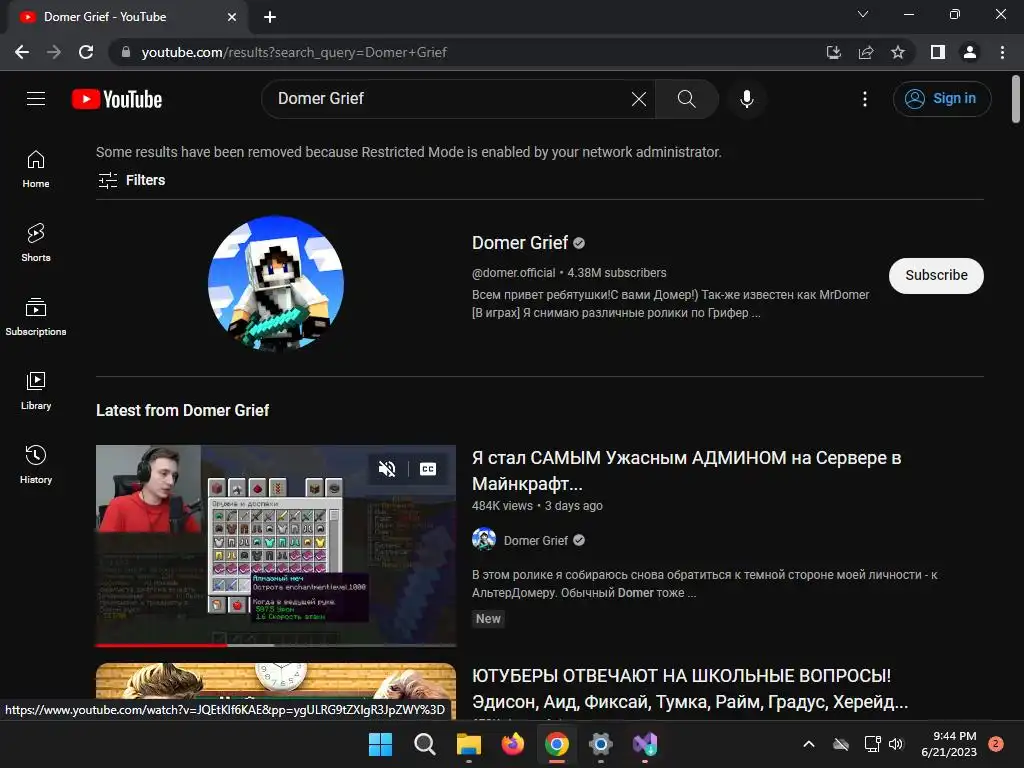Click the magnifier search button

(686, 99)
